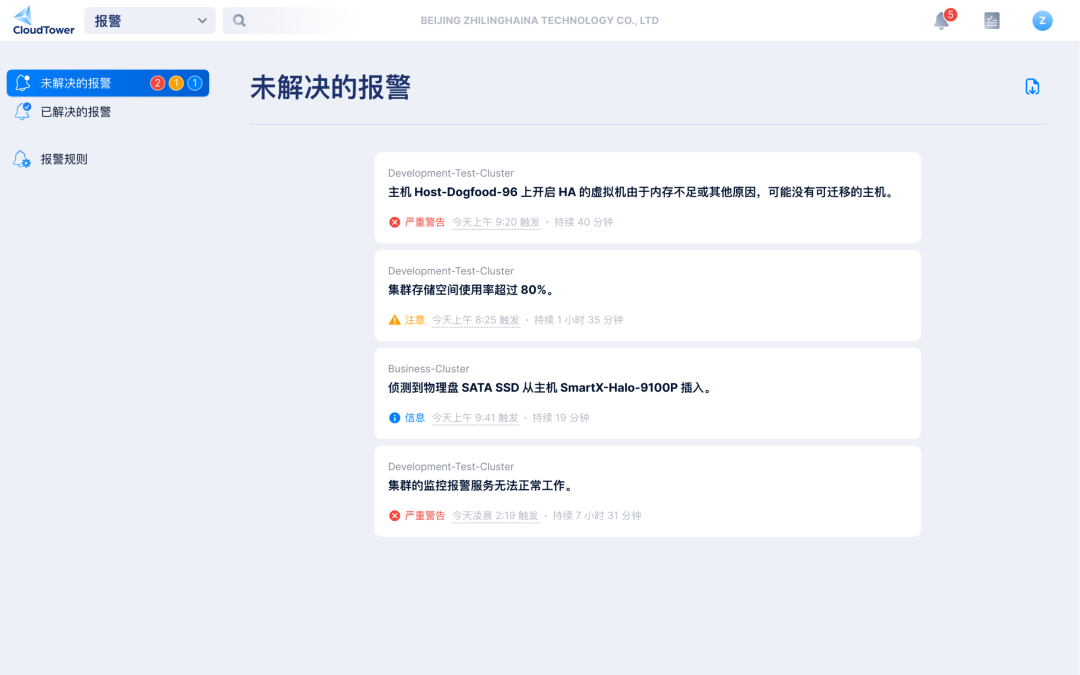Click the 未解决的报警 page heading
Screen dimensions: 1080x675
331,87
